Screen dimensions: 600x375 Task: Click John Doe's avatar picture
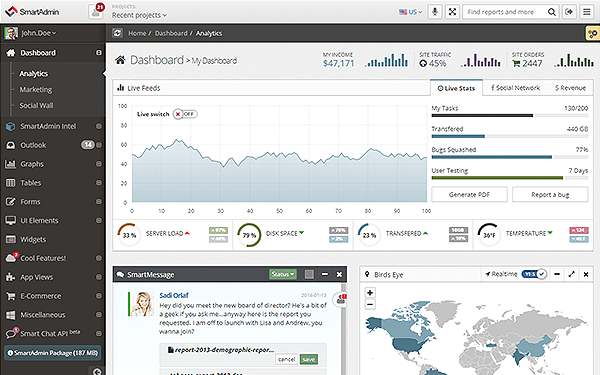[11, 33]
